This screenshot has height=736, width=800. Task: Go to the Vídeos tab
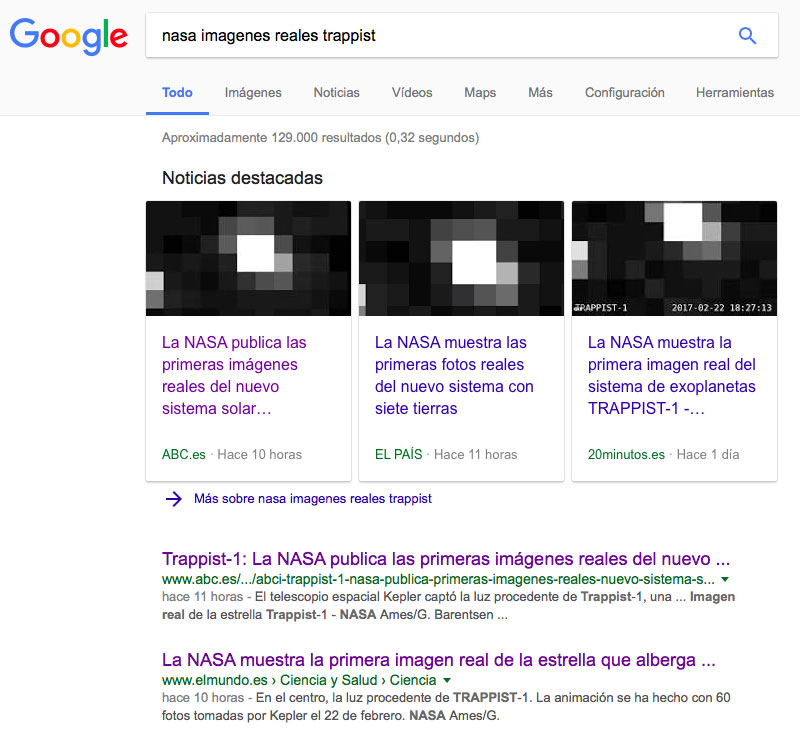412,92
